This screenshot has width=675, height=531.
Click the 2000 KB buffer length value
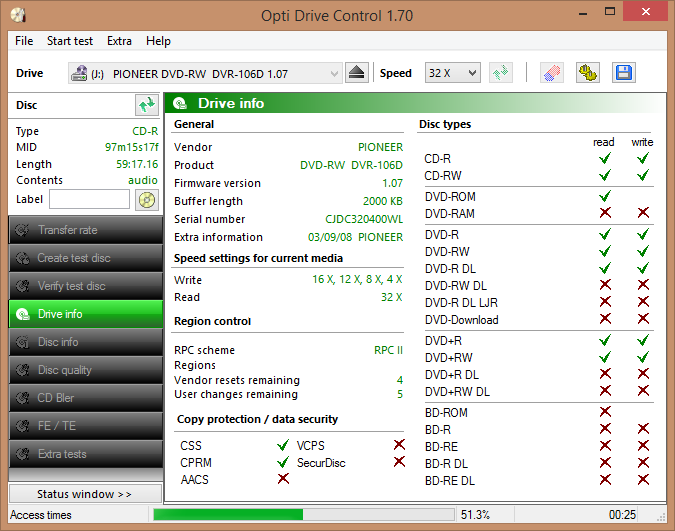pyautogui.click(x=383, y=201)
